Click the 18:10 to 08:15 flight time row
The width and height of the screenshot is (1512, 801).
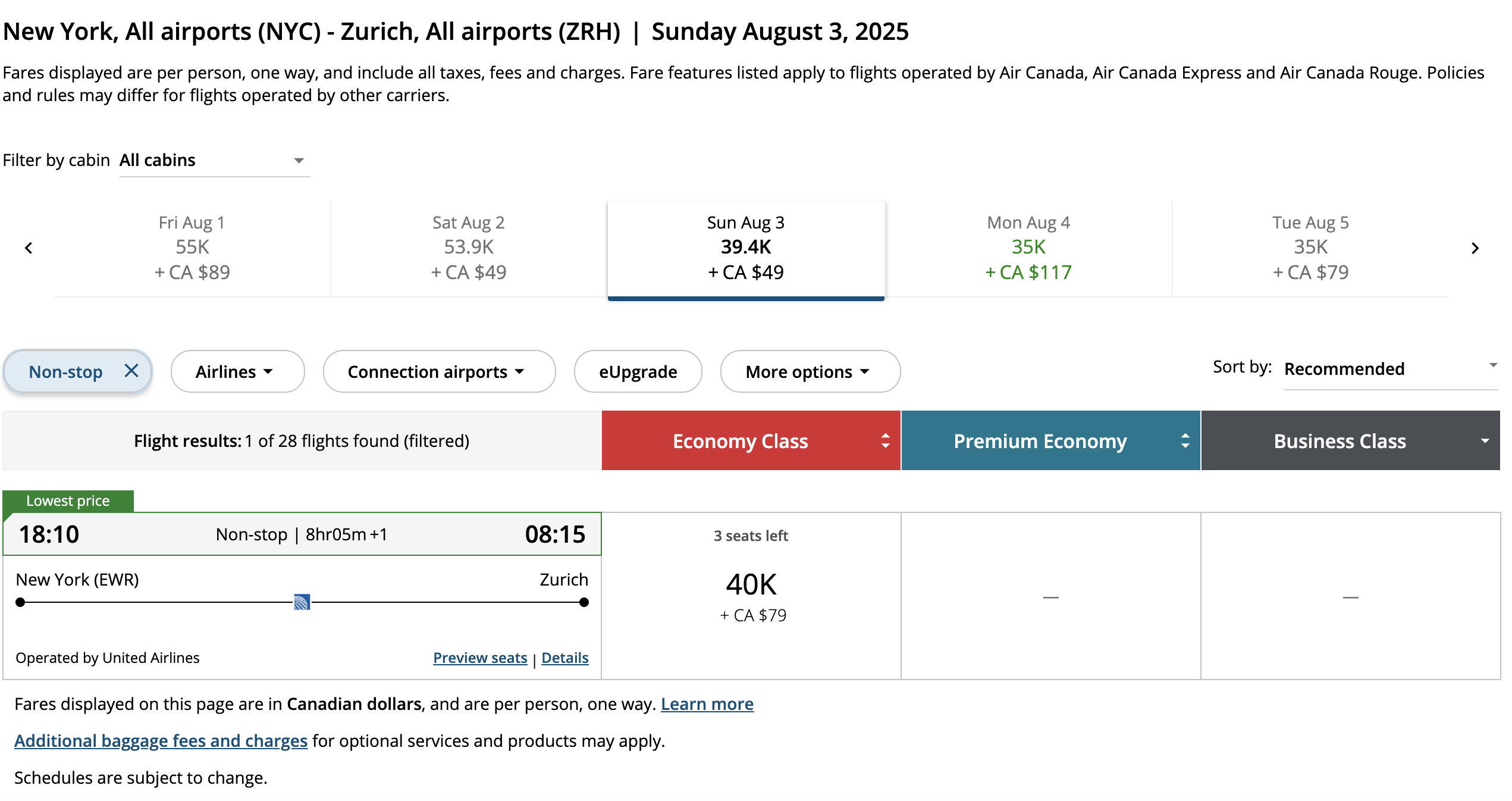click(x=302, y=534)
